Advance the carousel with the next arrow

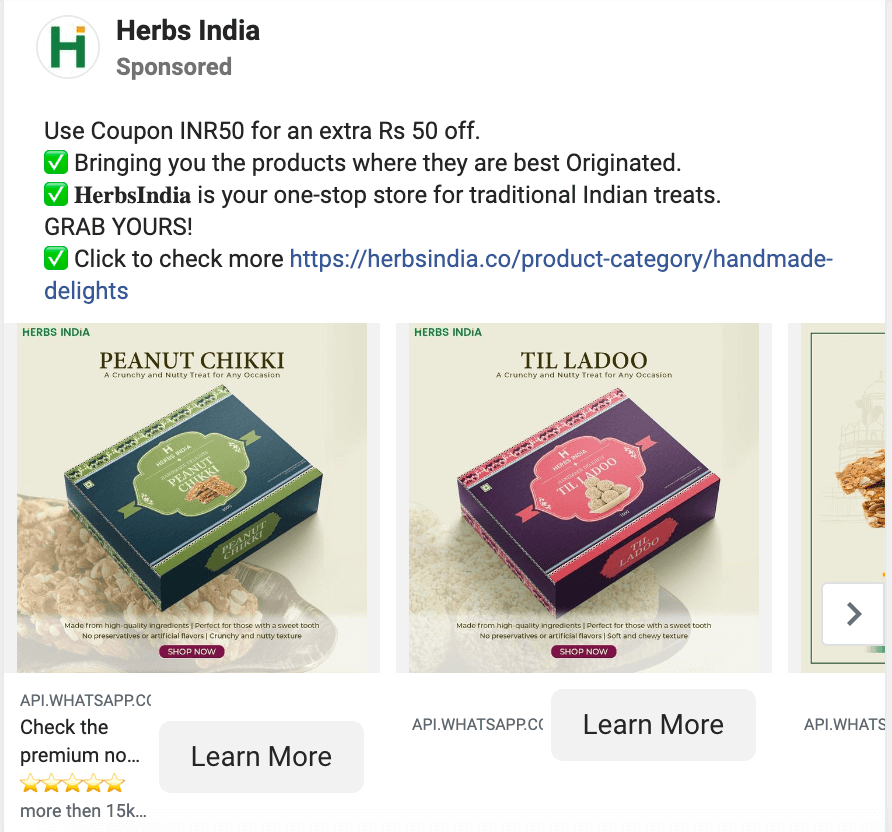click(853, 614)
